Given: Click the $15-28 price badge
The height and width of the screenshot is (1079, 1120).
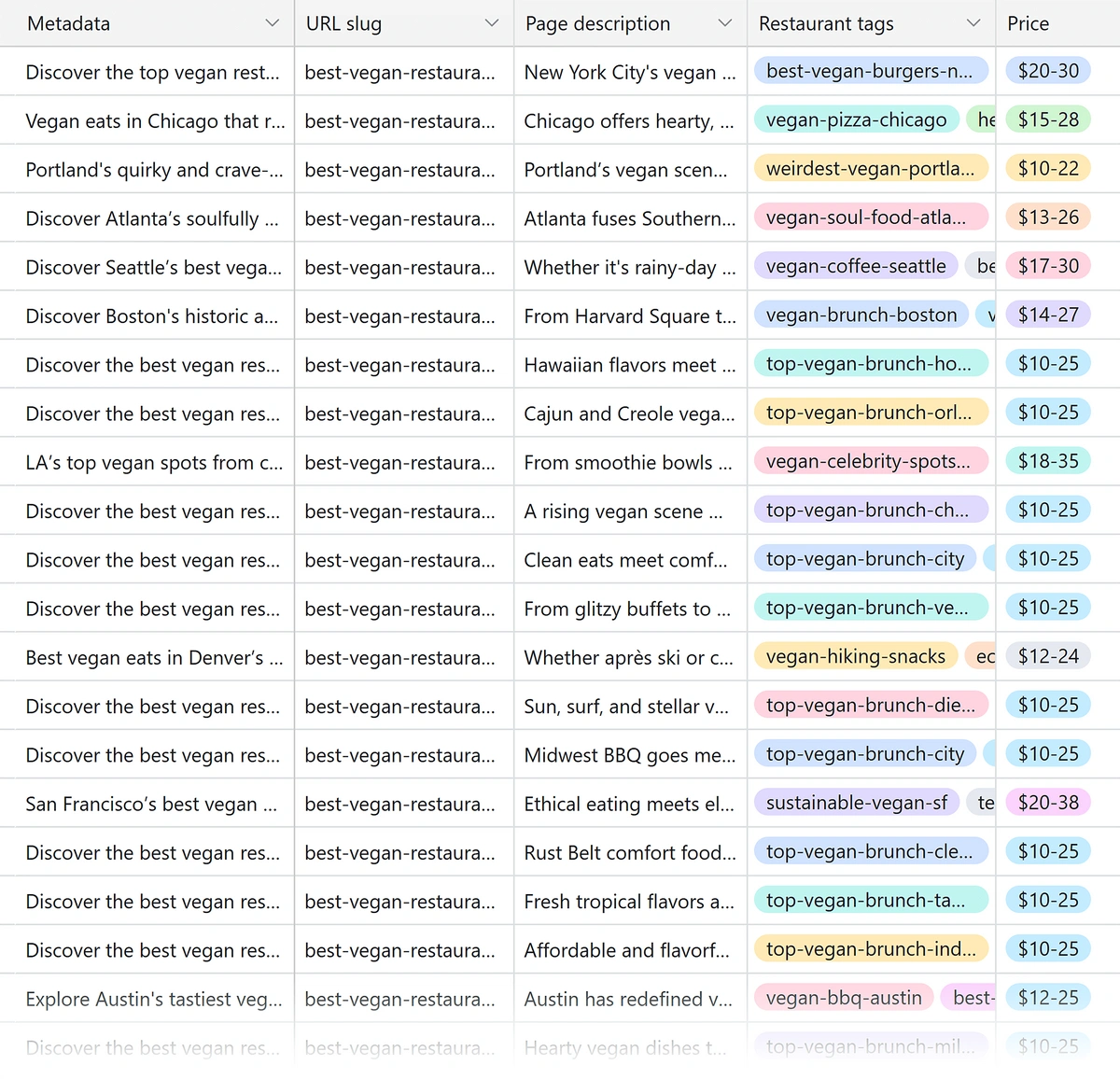Looking at the screenshot, I should pyautogui.click(x=1047, y=119).
